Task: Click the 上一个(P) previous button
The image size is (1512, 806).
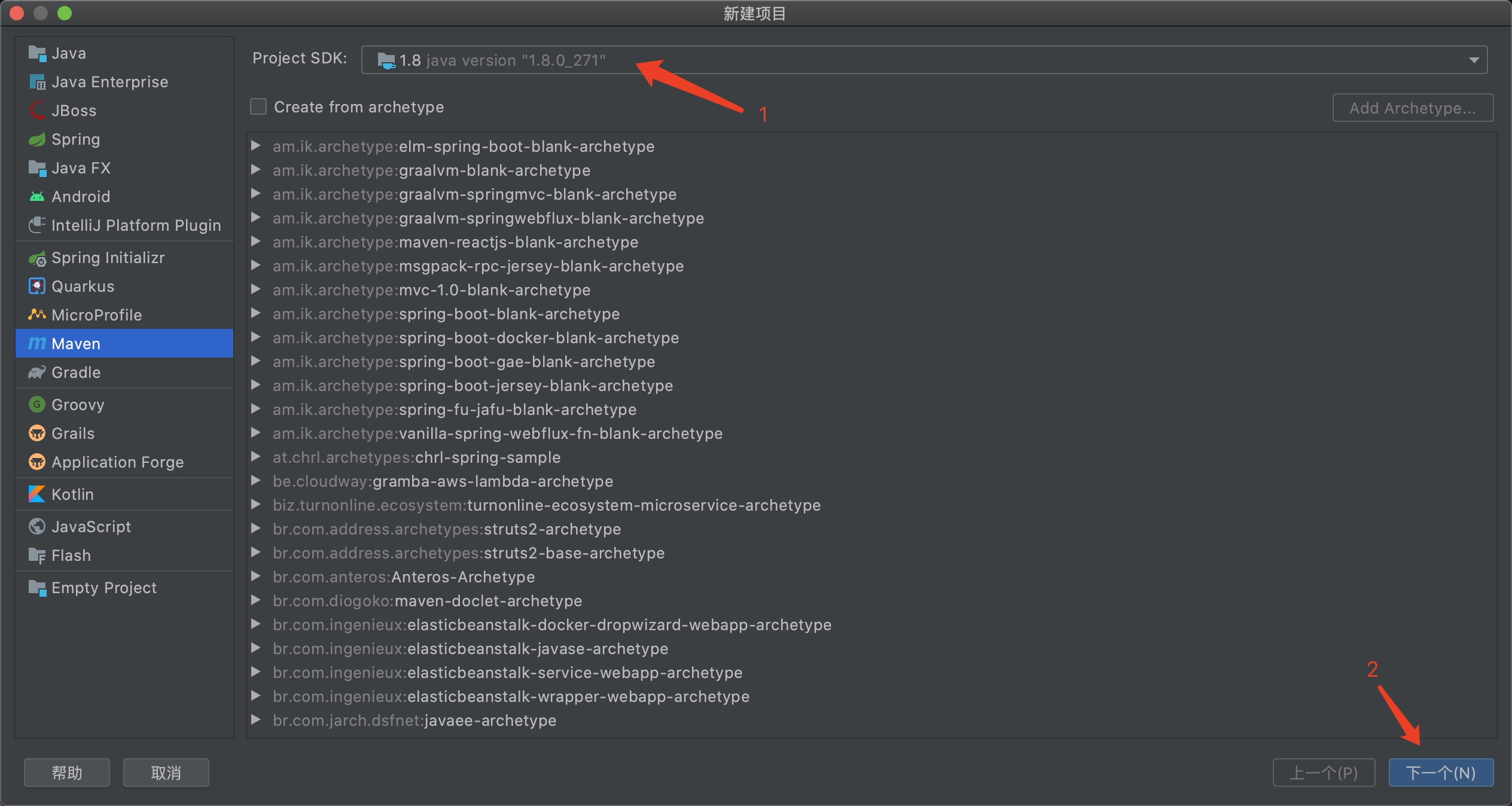Action: 1324,773
